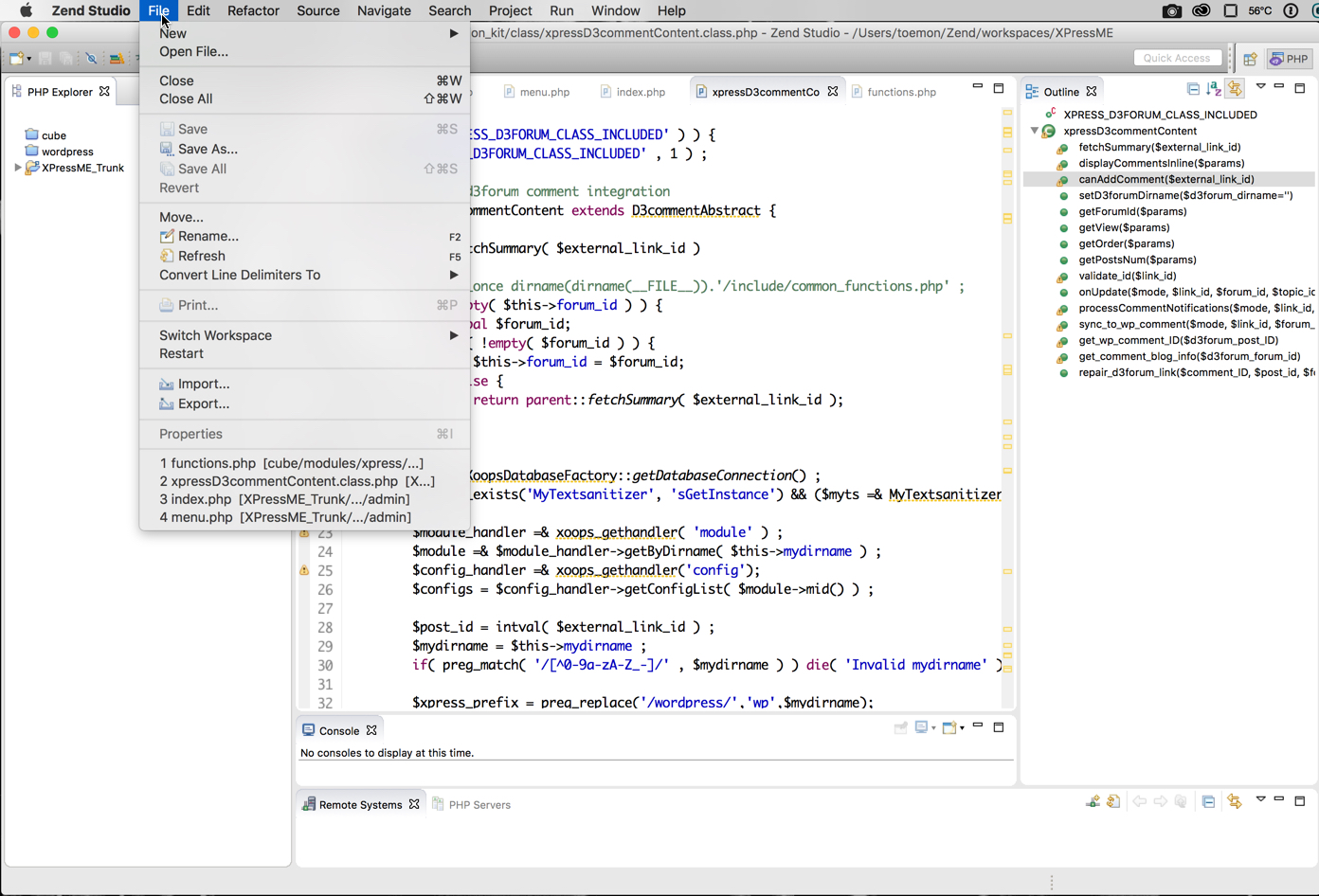Click the stacked books toolbar icon
The width and height of the screenshot is (1319, 896).
117,59
